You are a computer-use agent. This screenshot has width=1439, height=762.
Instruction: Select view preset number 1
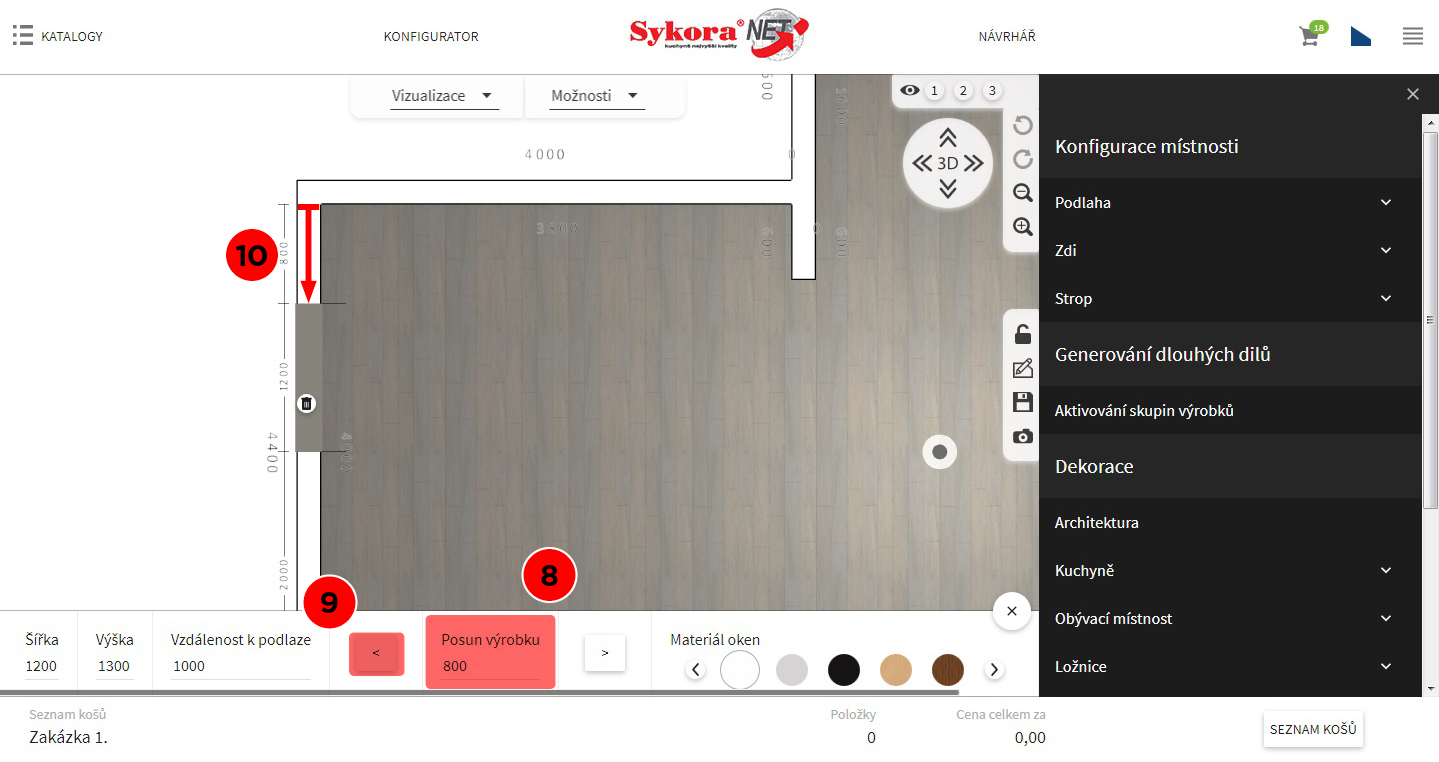point(935,91)
